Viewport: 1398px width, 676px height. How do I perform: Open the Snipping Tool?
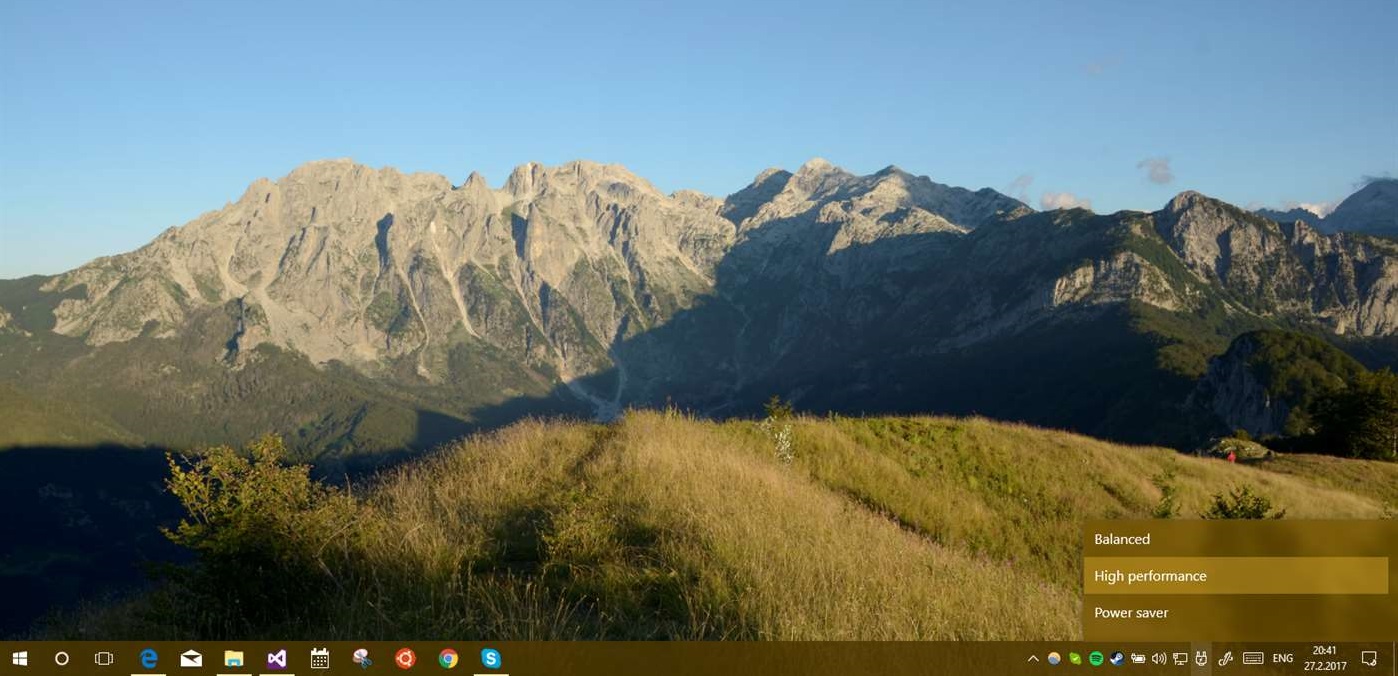click(362, 658)
